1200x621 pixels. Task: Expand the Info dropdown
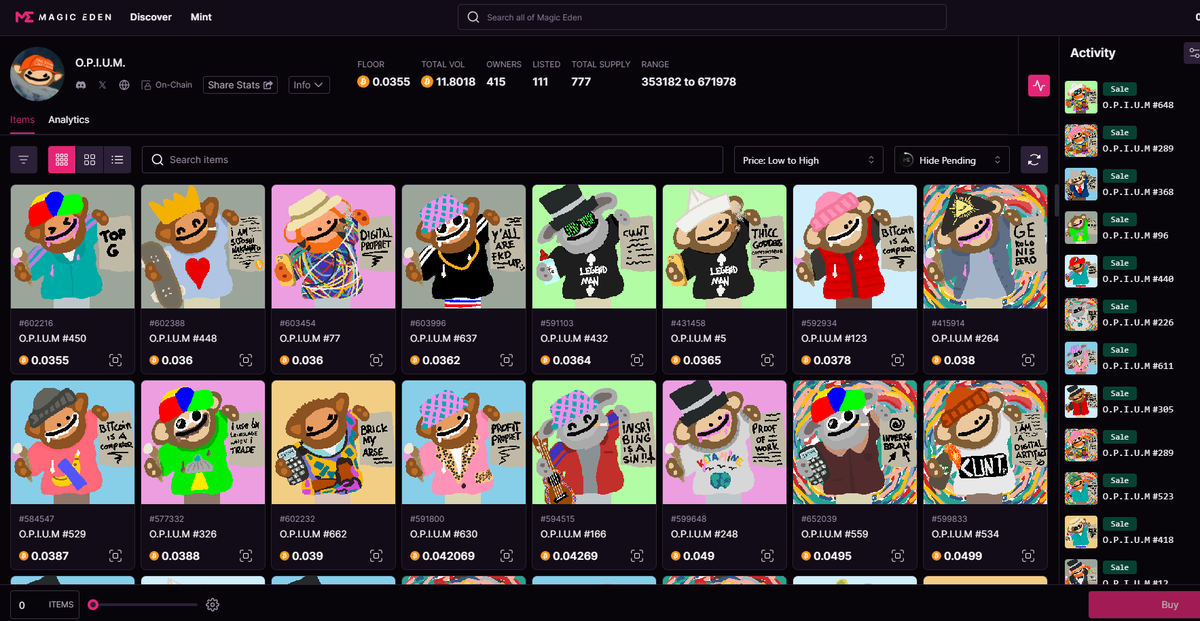[309, 85]
